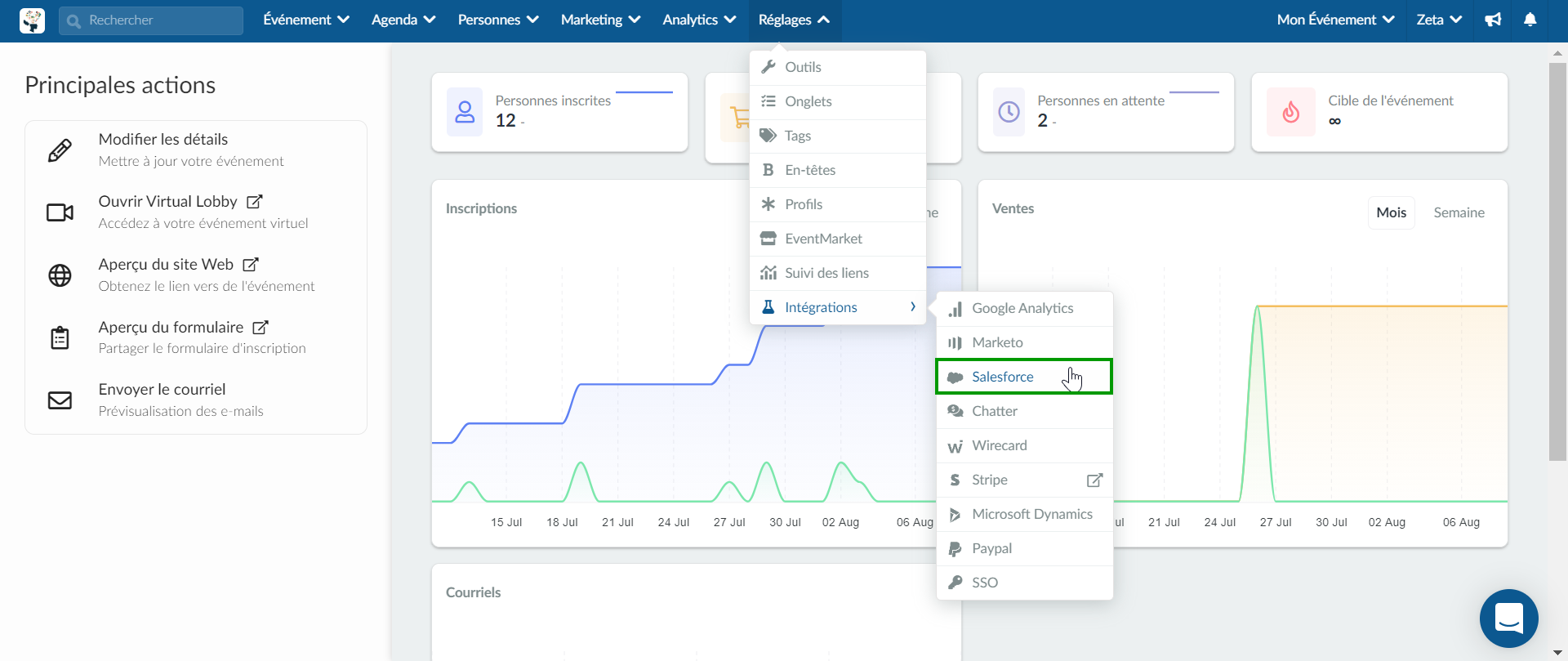Open Tags in the settings menu
Image resolution: width=1568 pixels, height=661 pixels.
pos(838,136)
